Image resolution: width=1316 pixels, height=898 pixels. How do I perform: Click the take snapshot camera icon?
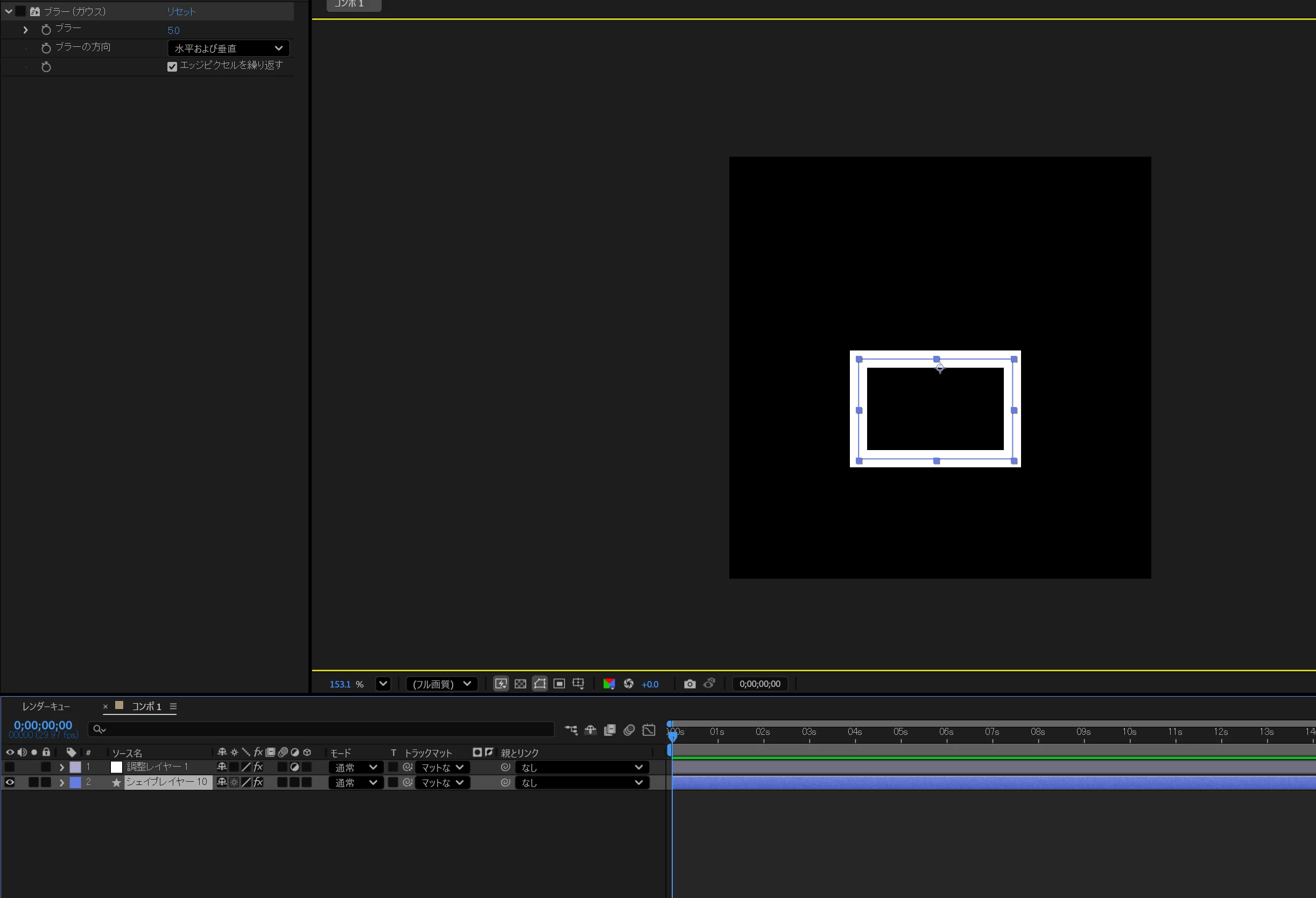689,684
